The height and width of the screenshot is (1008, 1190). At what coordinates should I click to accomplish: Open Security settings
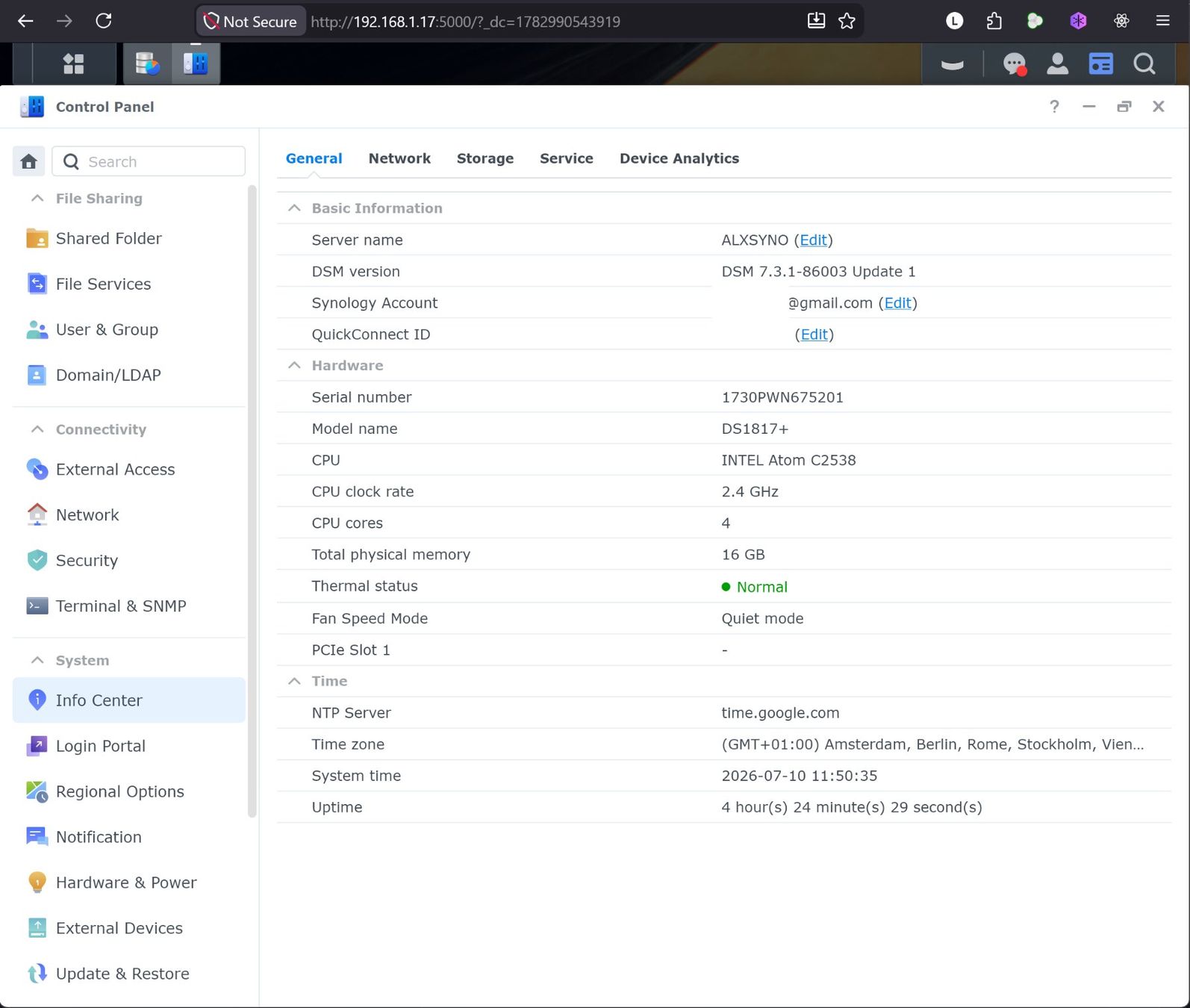pyautogui.click(x=129, y=560)
